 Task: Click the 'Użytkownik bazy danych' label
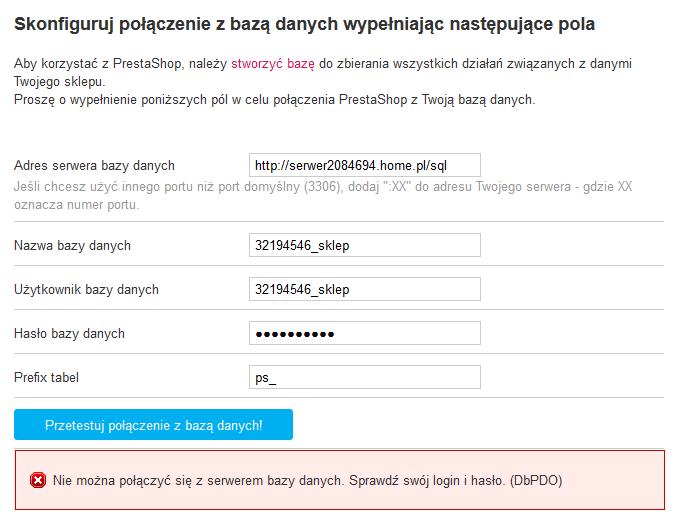(x=86, y=290)
